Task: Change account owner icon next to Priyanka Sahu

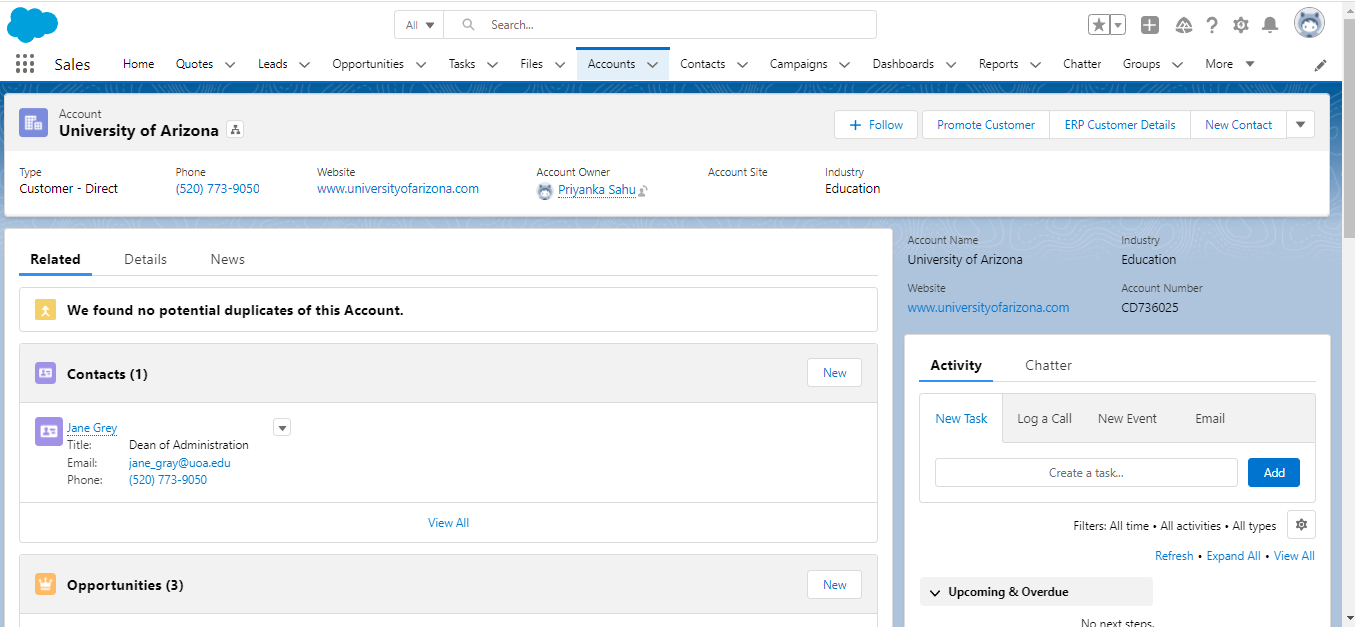Action: click(643, 191)
